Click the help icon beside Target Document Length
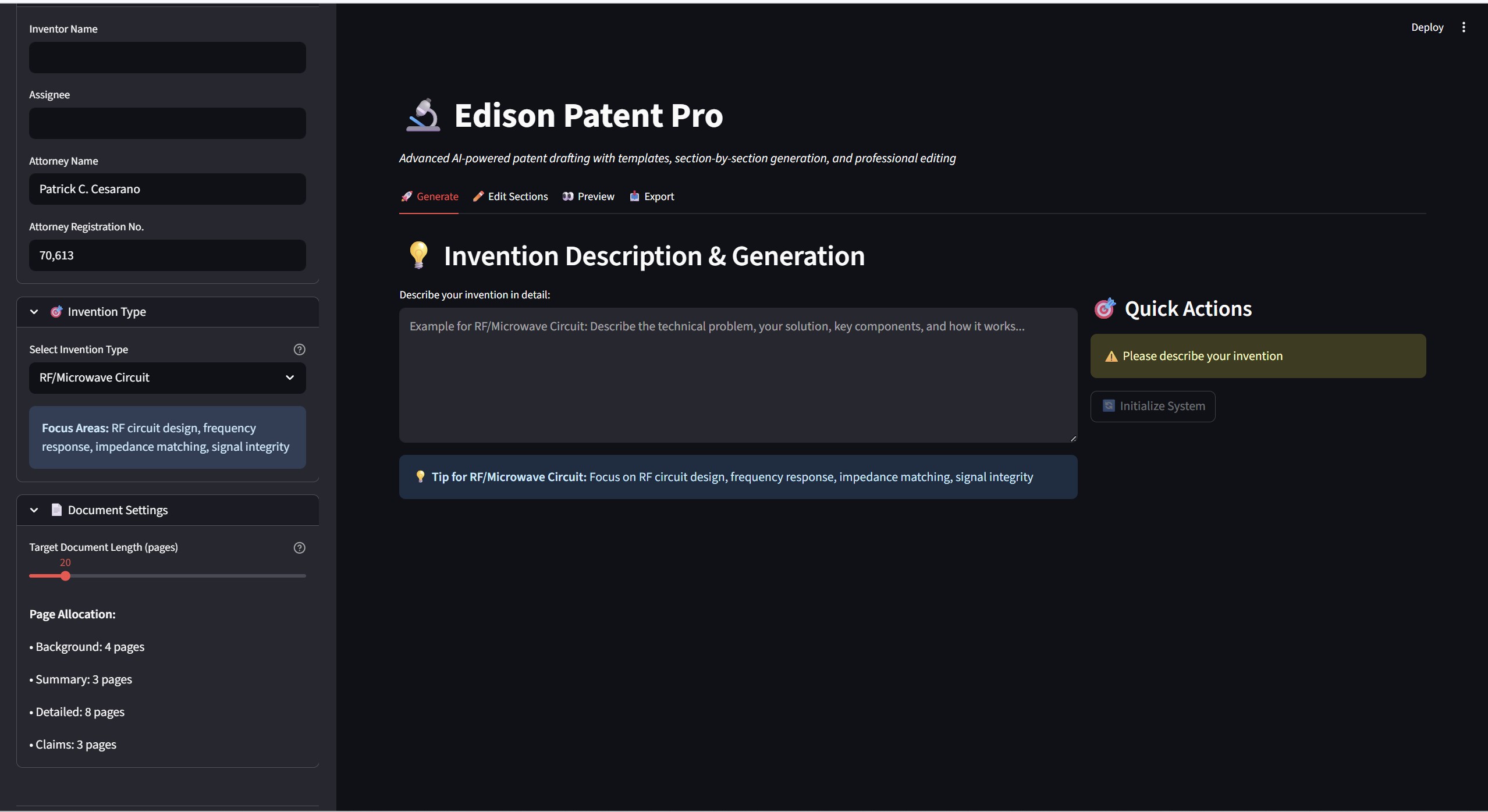Screen dimensions: 1488x812 299,548
